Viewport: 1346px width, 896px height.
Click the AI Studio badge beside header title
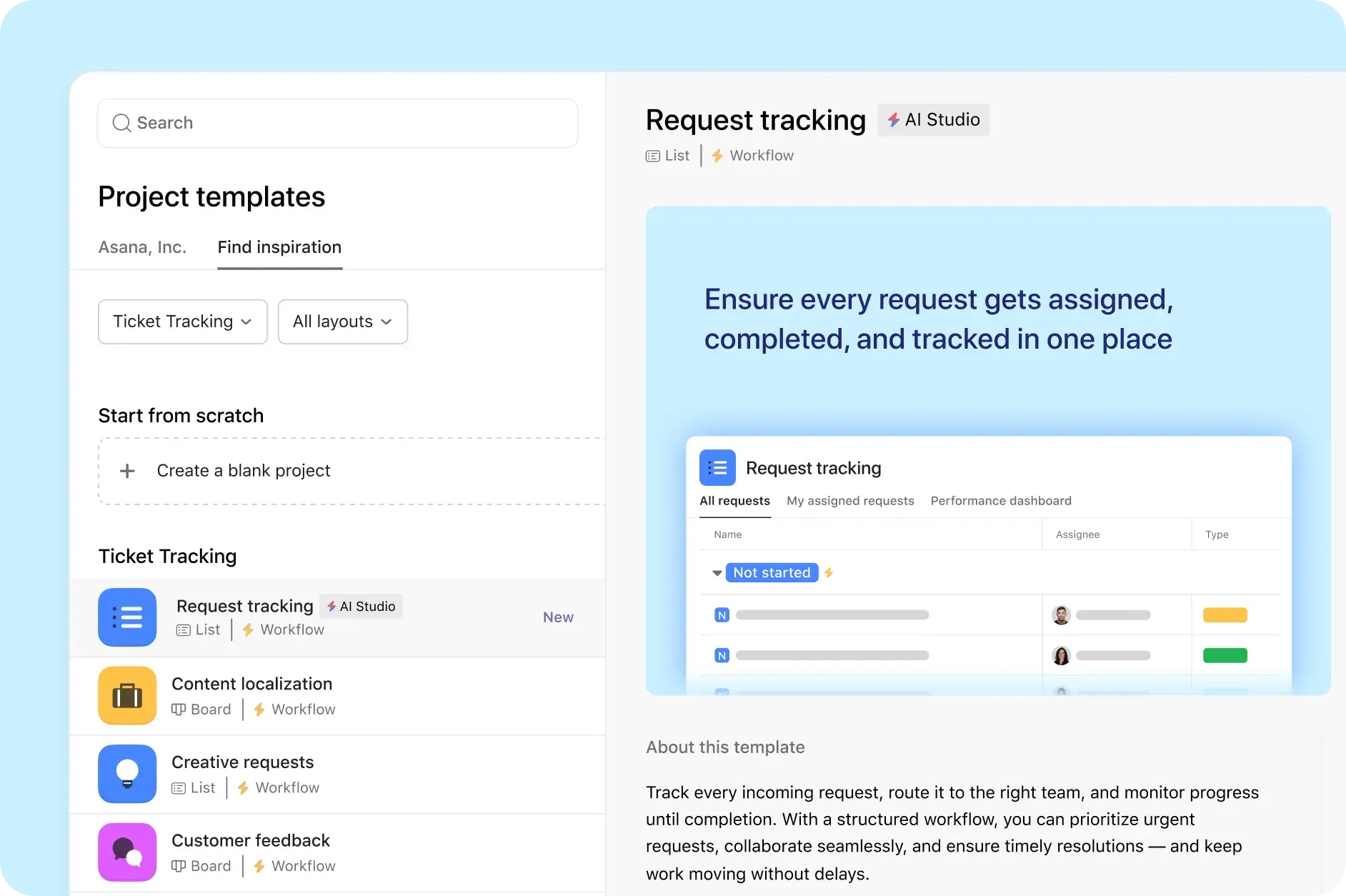(x=933, y=120)
